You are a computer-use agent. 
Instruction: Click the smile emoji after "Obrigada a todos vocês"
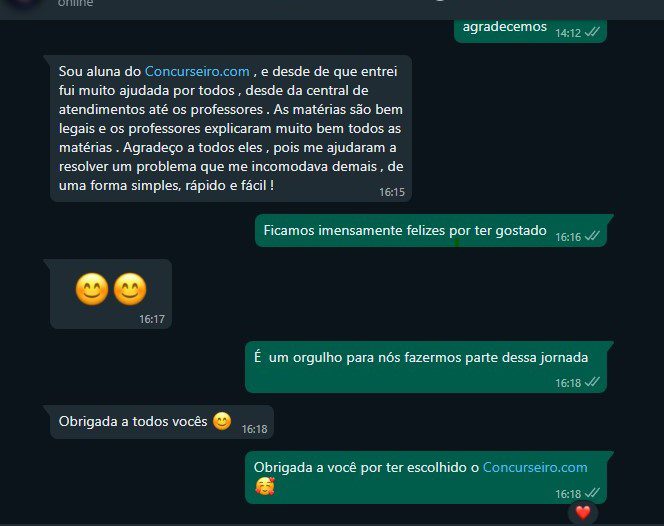pyautogui.click(x=222, y=421)
